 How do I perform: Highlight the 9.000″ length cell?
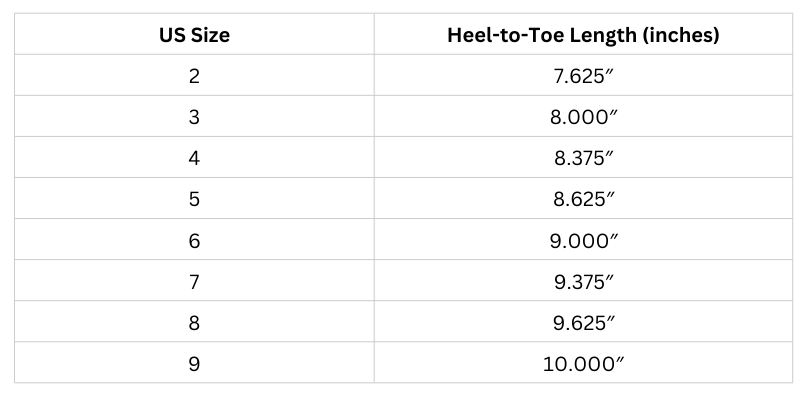584,240
